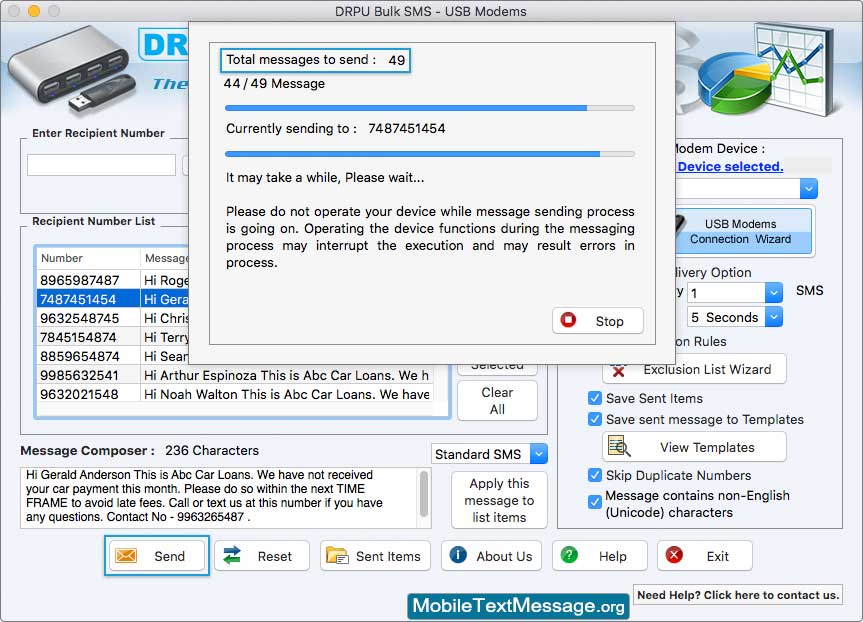The image size is (863, 622).
Task: Click the USB hub device image
Action: pyautogui.click(x=72, y=67)
